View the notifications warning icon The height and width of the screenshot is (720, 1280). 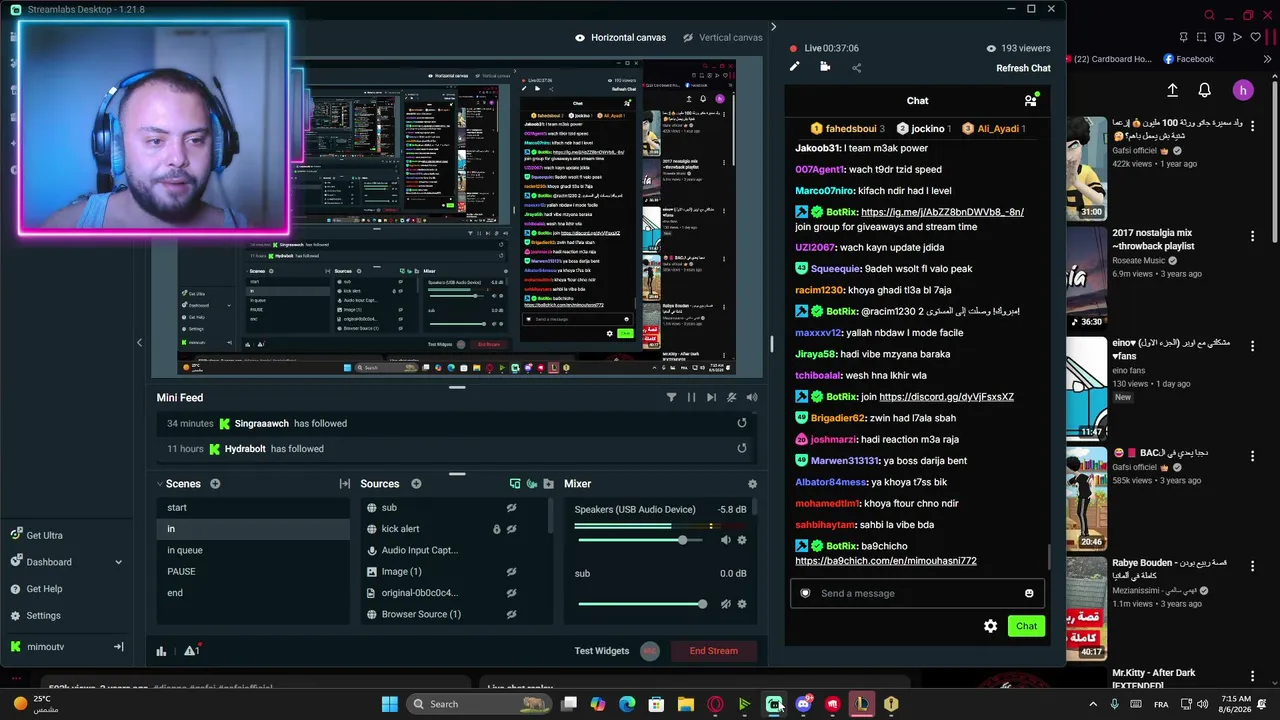click(191, 651)
